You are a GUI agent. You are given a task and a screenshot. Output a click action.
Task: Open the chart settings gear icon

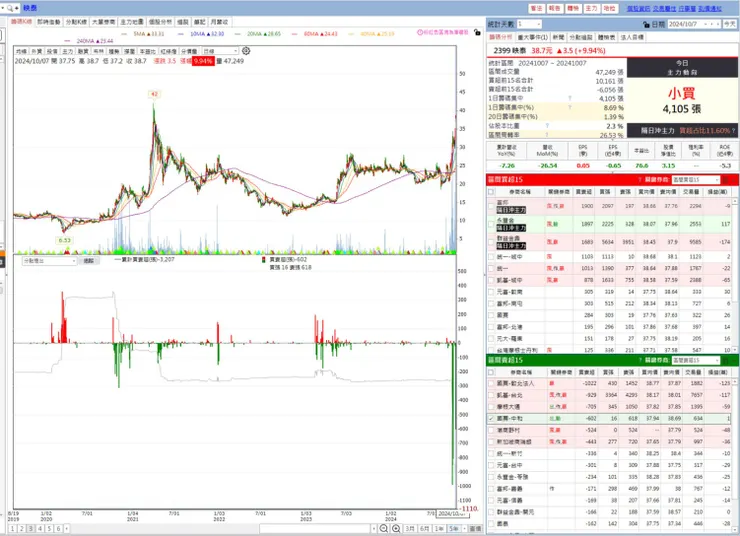click(x=246, y=51)
